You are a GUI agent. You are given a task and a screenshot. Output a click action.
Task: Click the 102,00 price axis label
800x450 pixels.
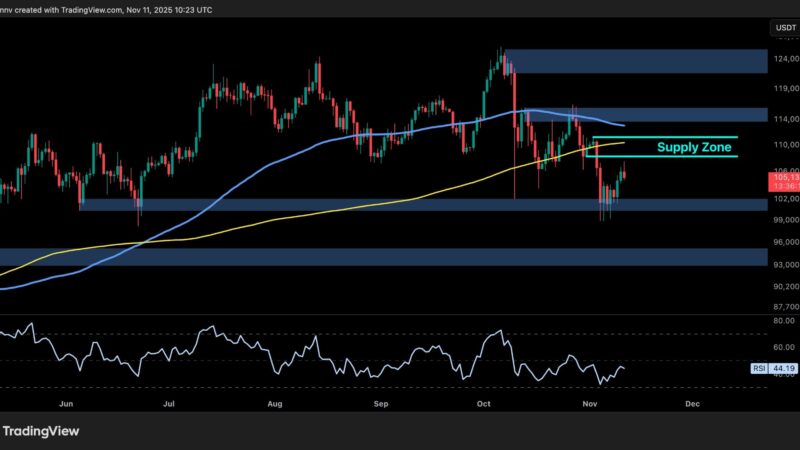(x=786, y=198)
